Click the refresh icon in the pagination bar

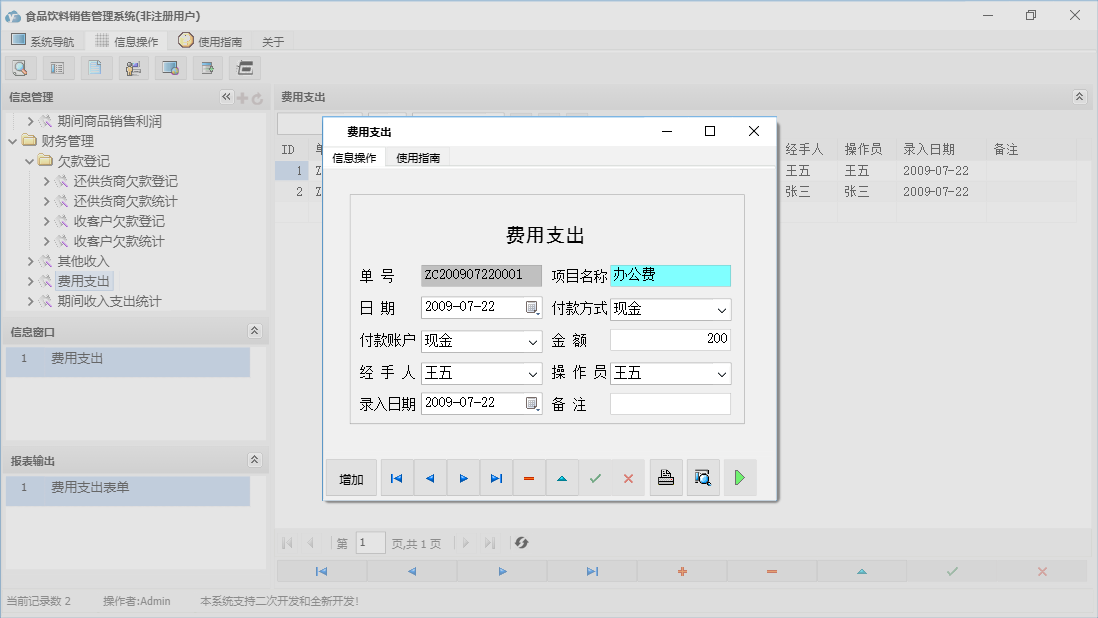[520, 542]
